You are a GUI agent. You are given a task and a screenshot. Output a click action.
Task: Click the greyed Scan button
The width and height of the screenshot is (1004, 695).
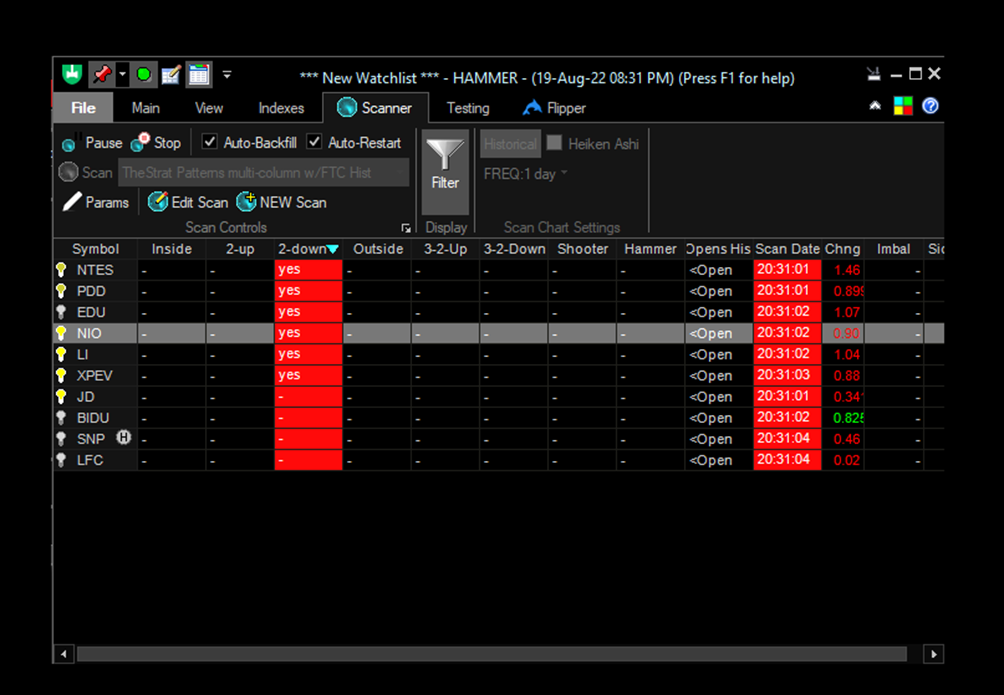pos(86,172)
